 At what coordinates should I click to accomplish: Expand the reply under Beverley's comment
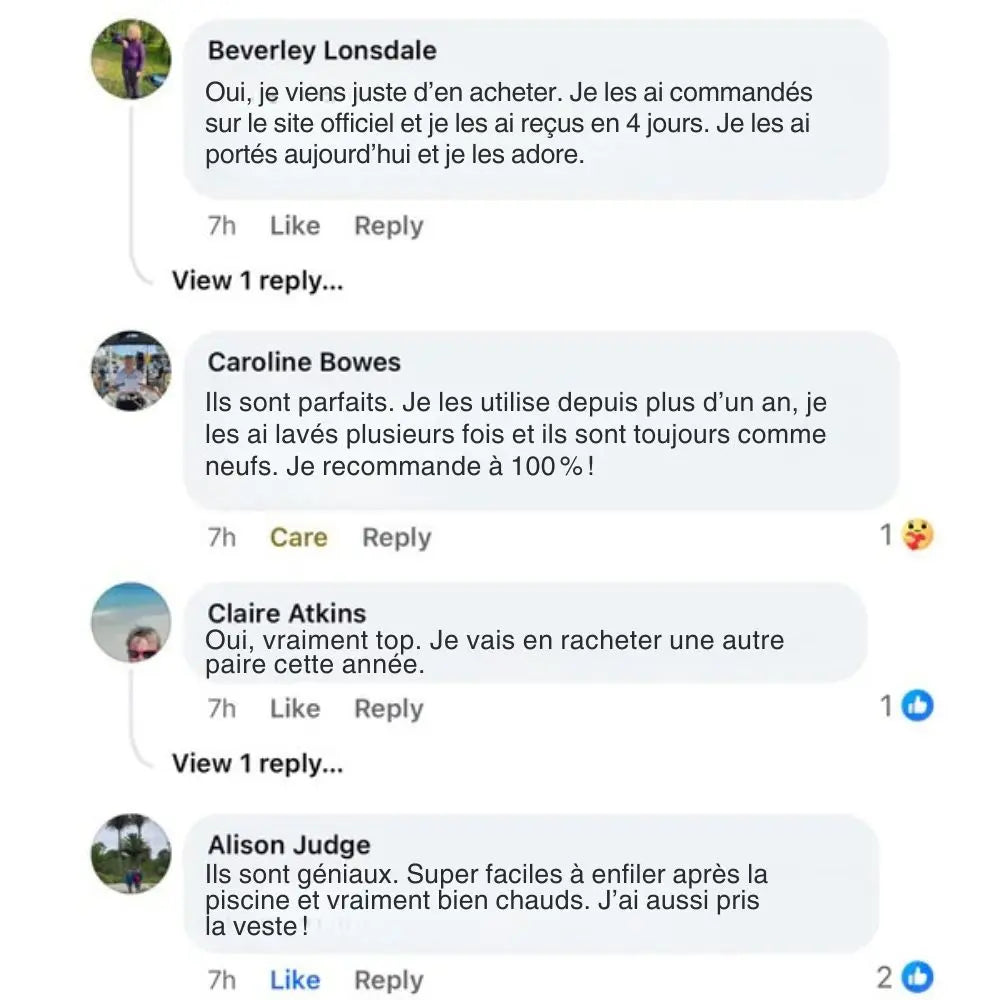coord(258,281)
